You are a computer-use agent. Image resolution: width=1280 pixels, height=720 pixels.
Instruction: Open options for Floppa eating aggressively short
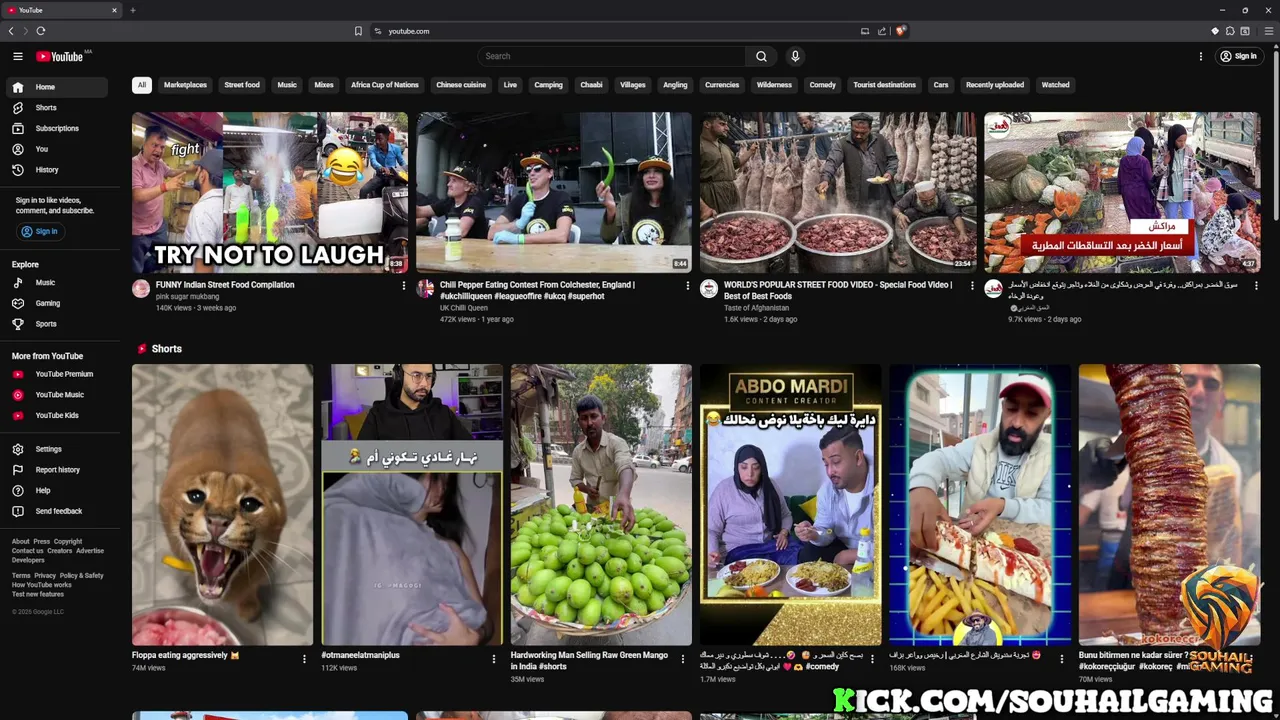click(304, 659)
